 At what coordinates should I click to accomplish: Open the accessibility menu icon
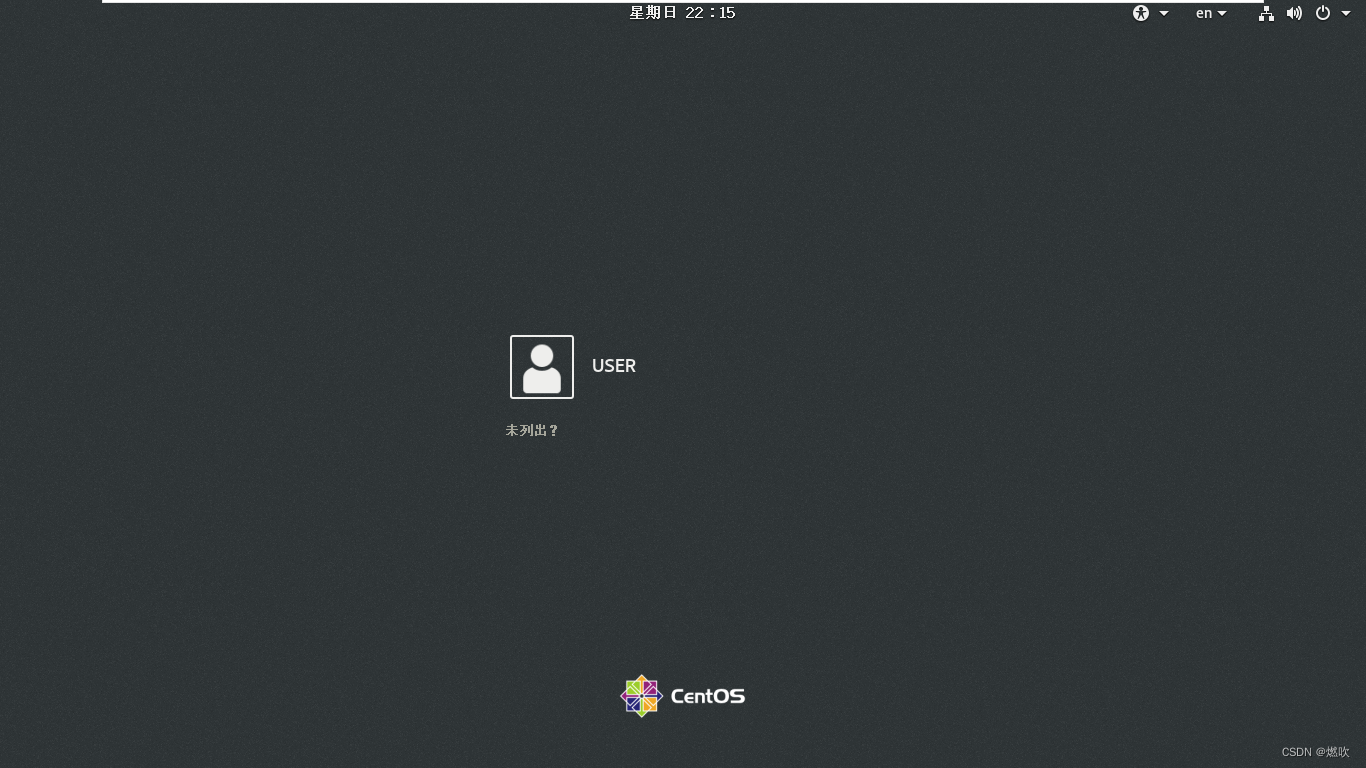click(1141, 13)
